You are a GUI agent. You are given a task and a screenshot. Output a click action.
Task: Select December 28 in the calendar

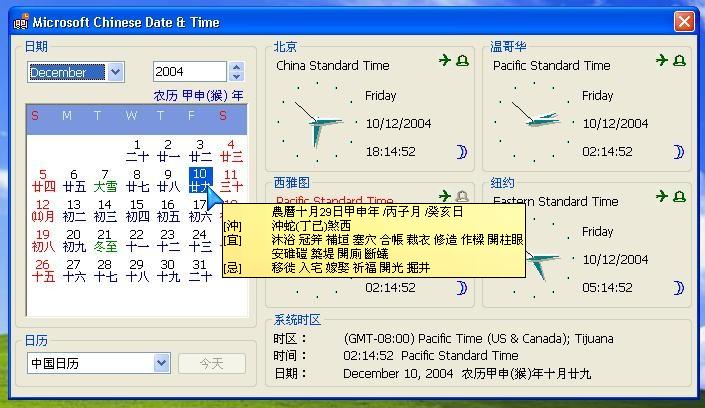[x=105, y=270]
